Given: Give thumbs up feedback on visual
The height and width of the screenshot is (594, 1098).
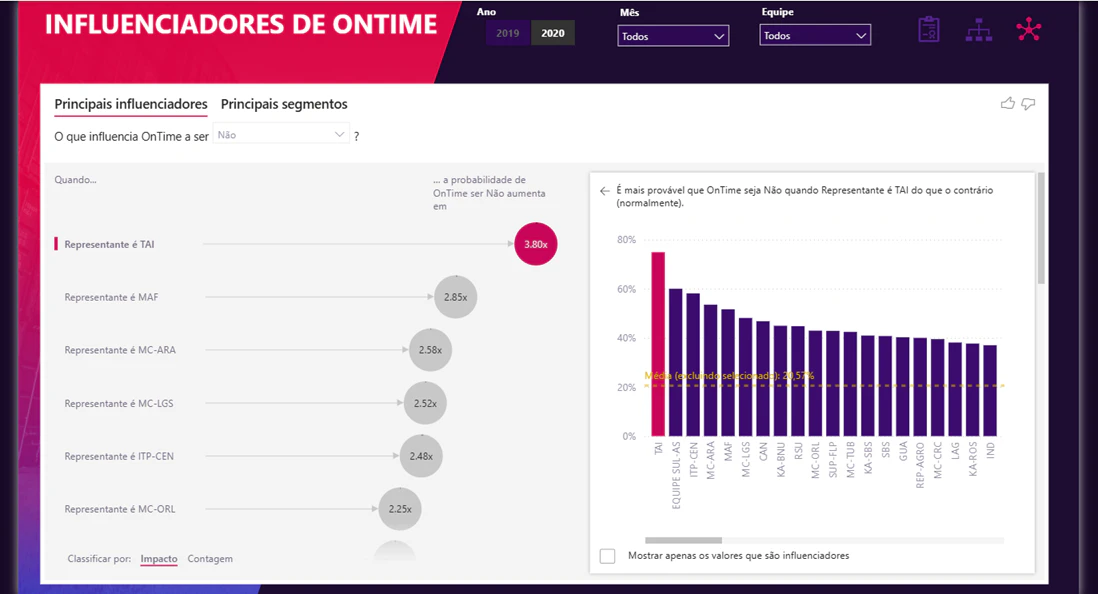Looking at the screenshot, I should click(x=1008, y=104).
